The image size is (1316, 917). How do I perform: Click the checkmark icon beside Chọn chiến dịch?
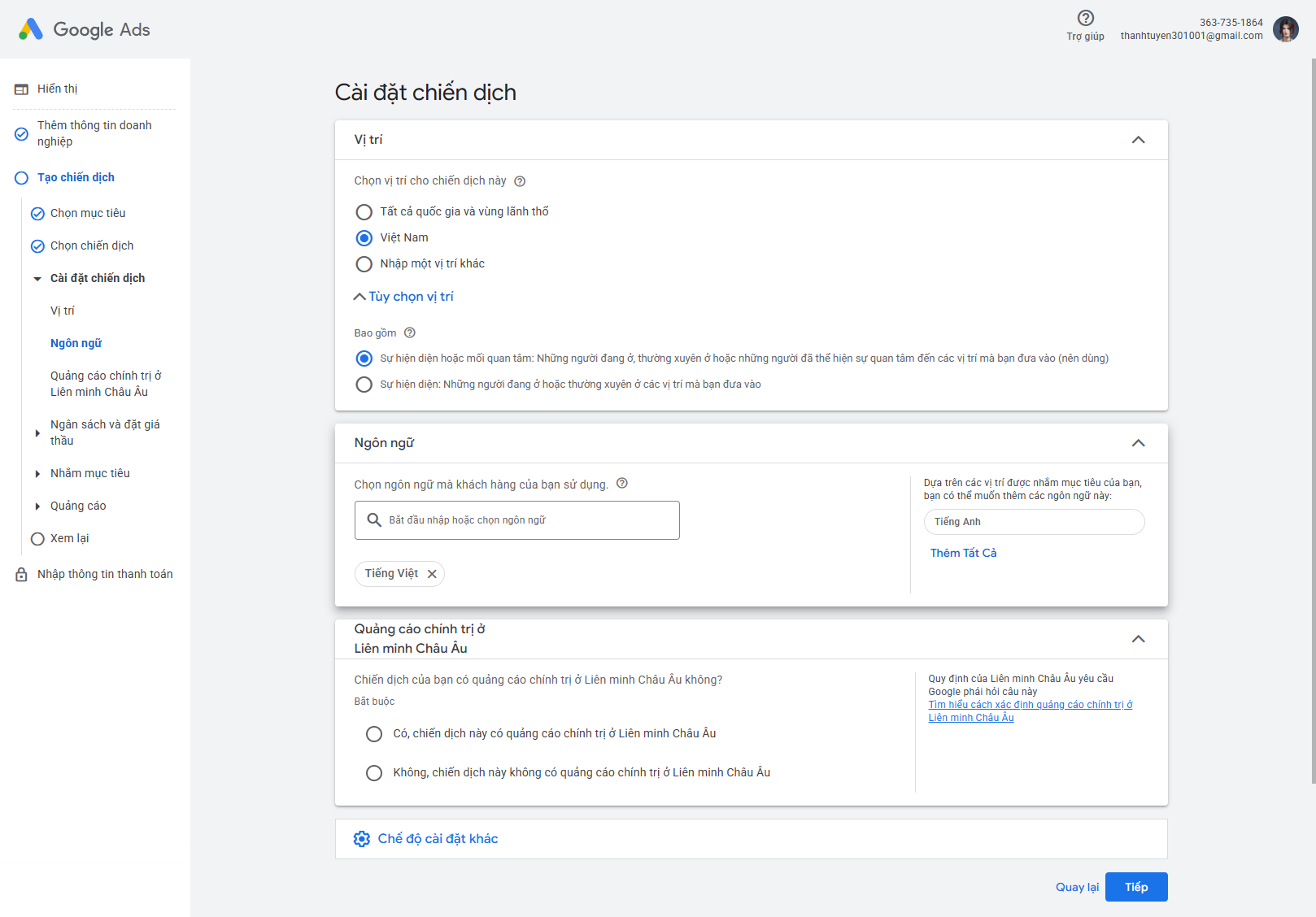pos(37,246)
